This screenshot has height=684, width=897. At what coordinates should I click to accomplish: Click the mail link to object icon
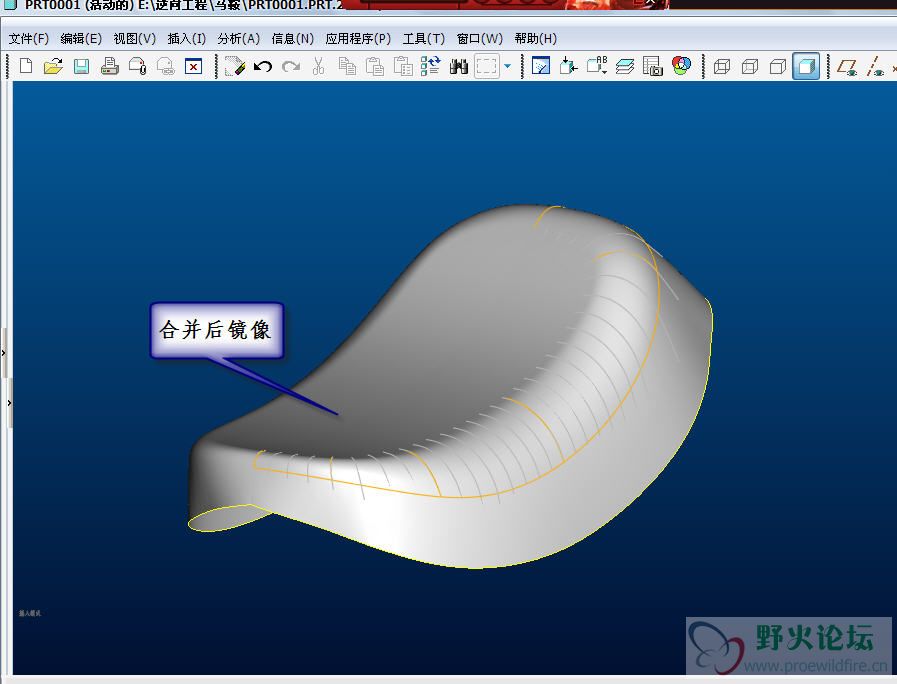[166, 66]
